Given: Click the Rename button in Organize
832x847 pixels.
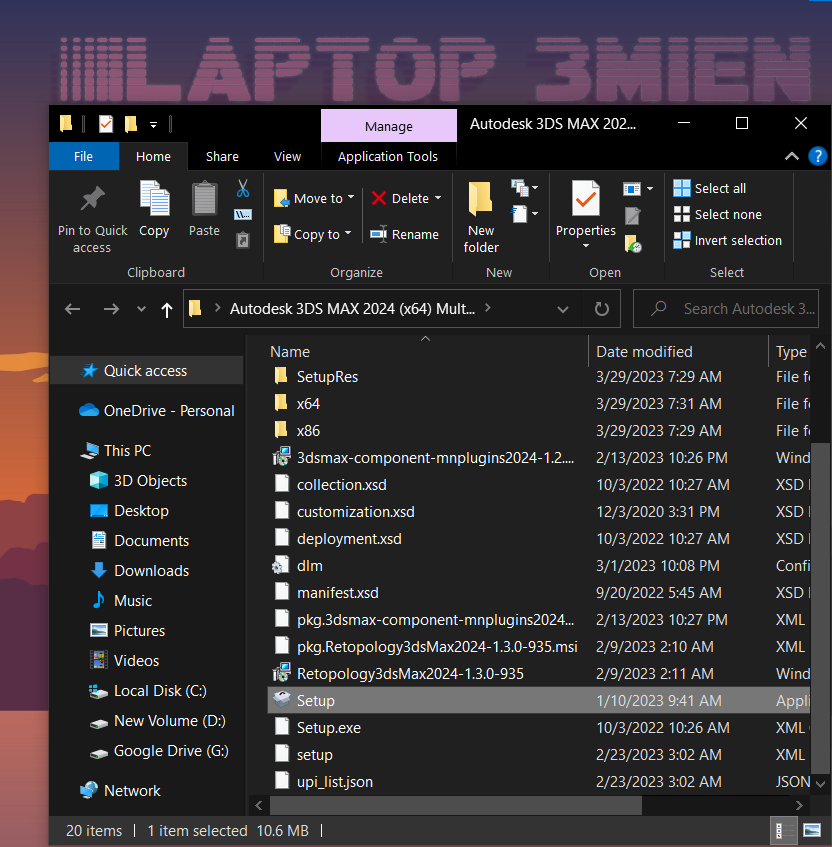Looking at the screenshot, I should [404, 234].
